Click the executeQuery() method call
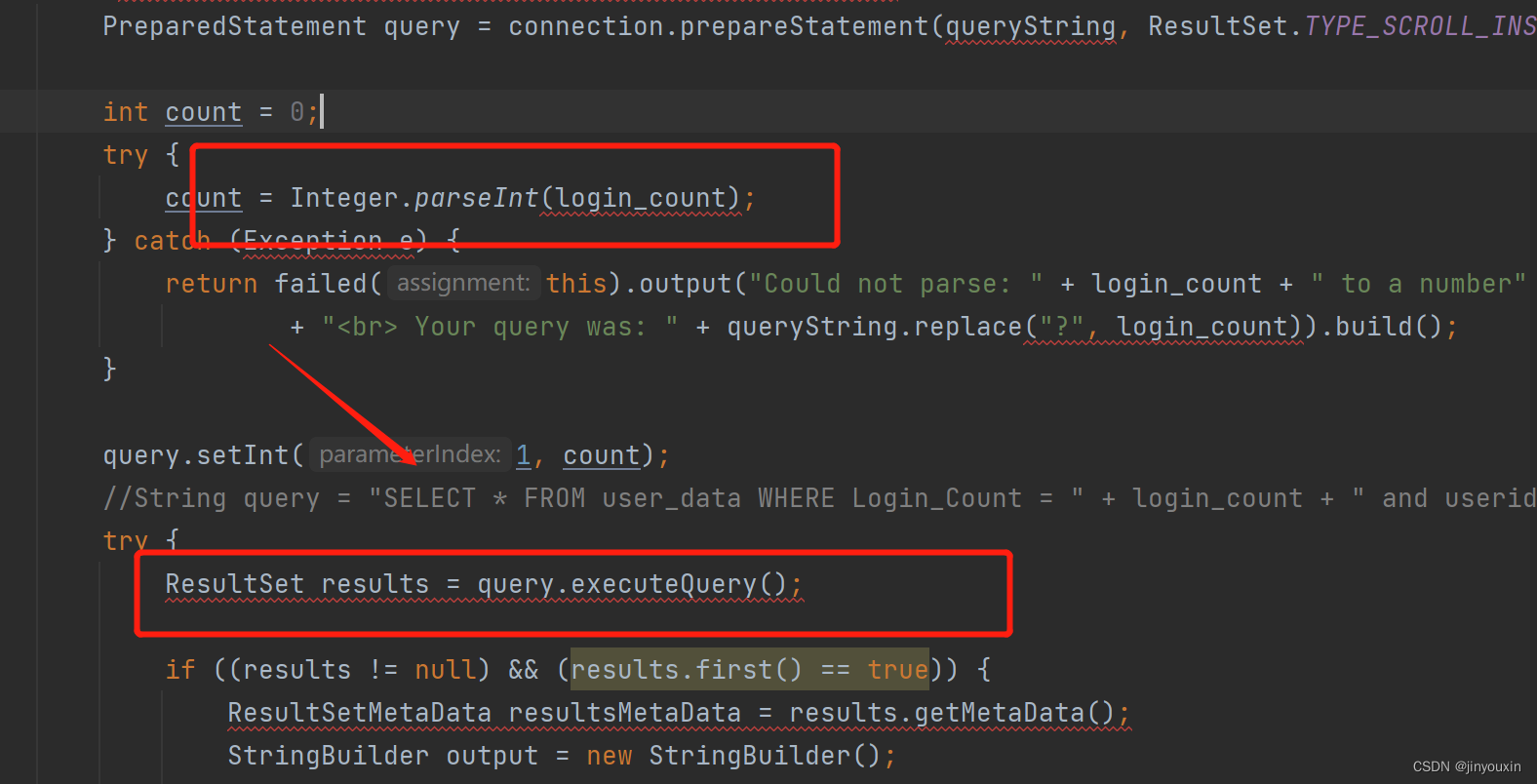 679,584
